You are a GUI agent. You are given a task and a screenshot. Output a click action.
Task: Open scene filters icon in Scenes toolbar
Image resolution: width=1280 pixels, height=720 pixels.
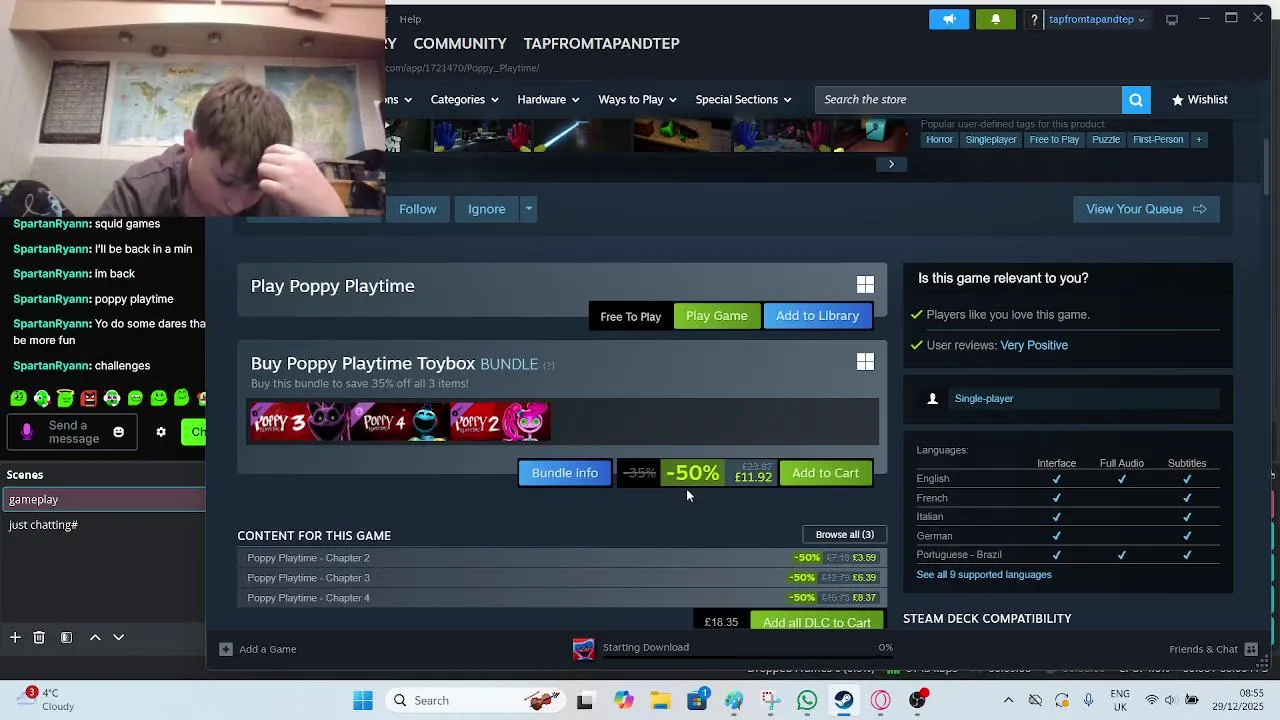(66, 637)
